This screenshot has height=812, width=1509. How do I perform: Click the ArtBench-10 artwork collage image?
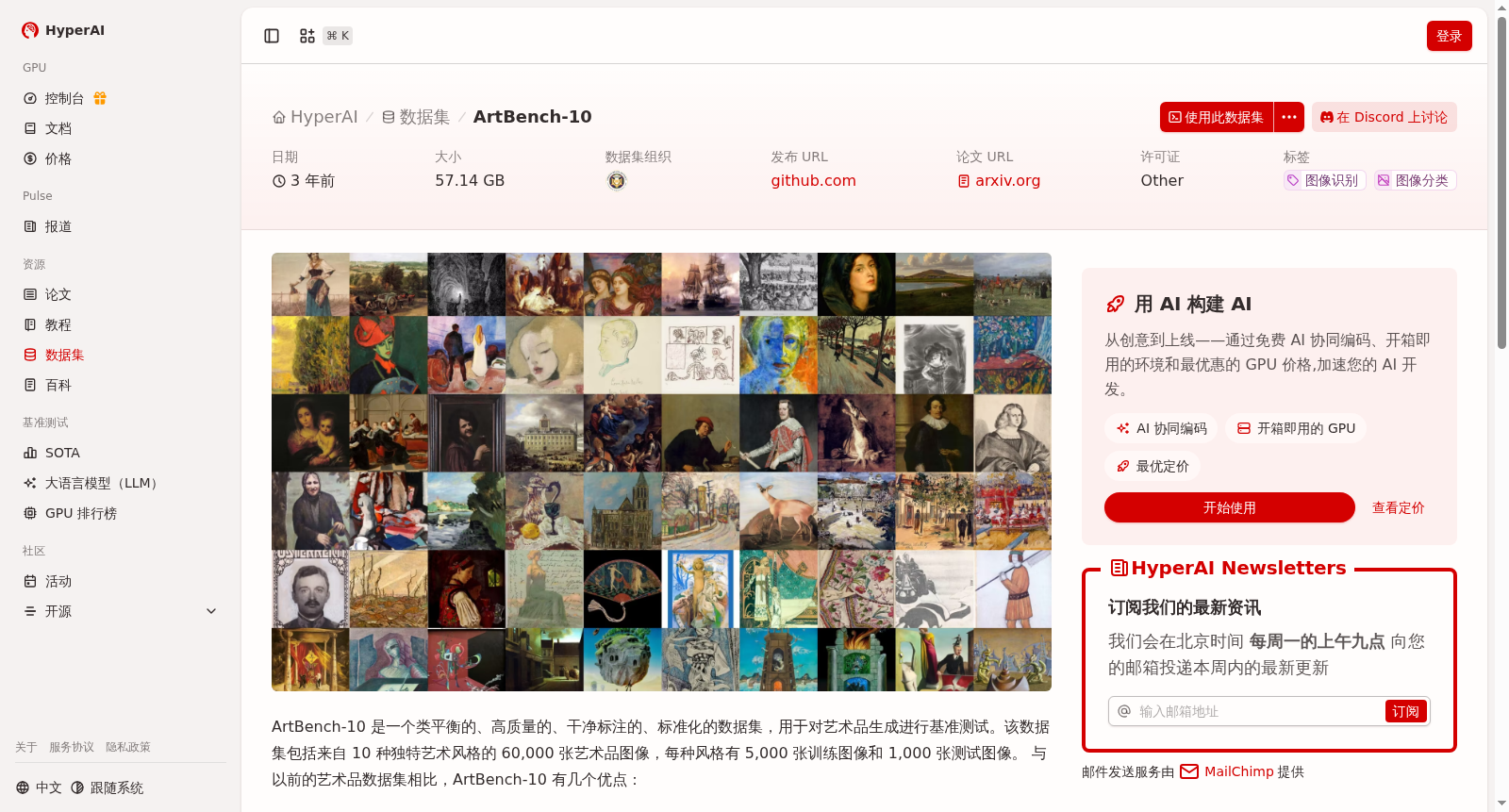coord(661,472)
